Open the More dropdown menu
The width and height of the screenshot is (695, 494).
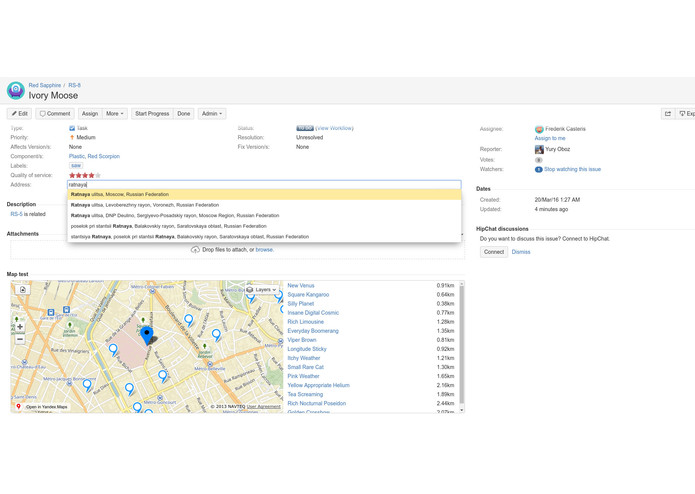(115, 114)
